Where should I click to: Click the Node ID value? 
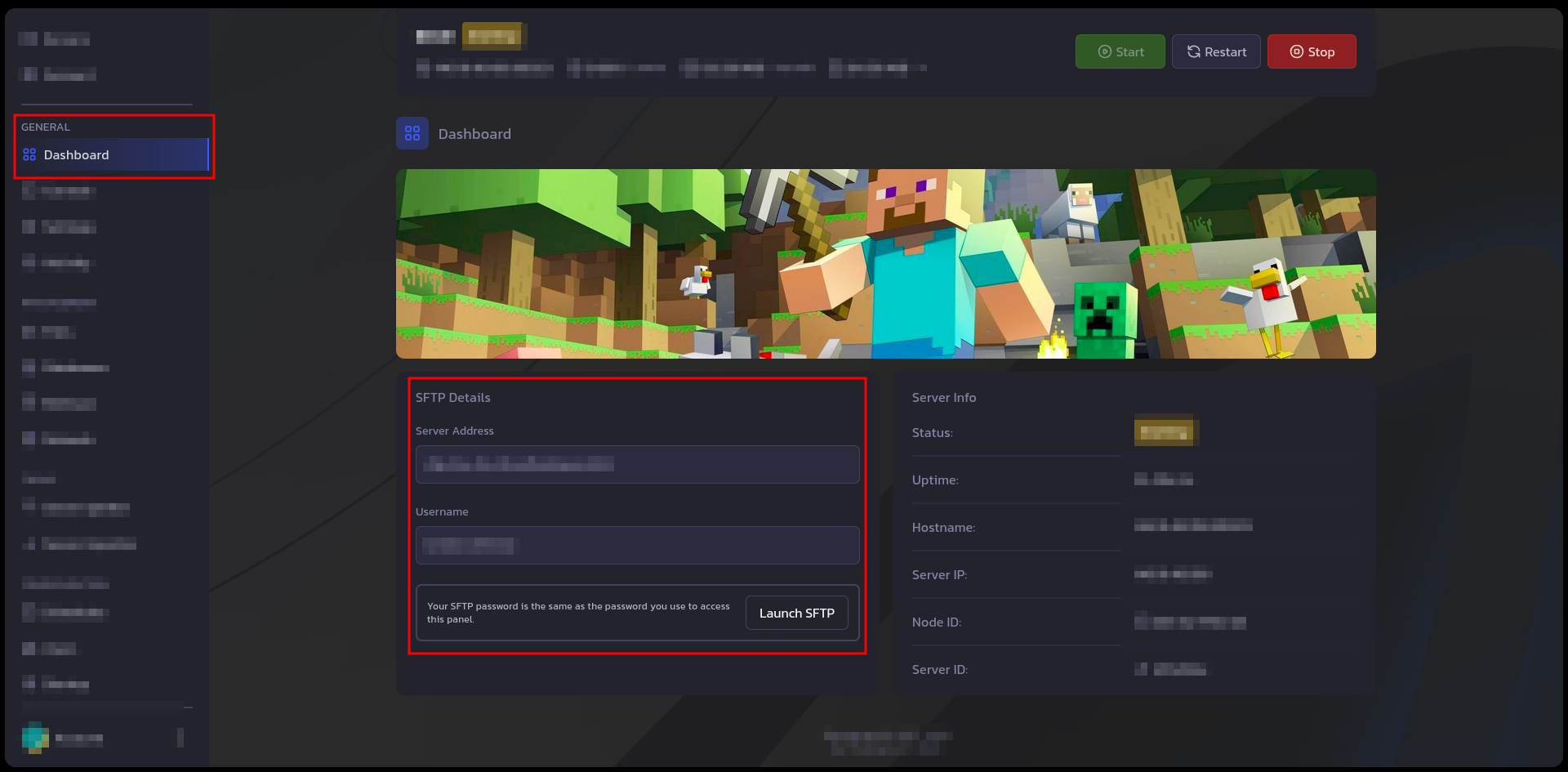pos(1190,622)
